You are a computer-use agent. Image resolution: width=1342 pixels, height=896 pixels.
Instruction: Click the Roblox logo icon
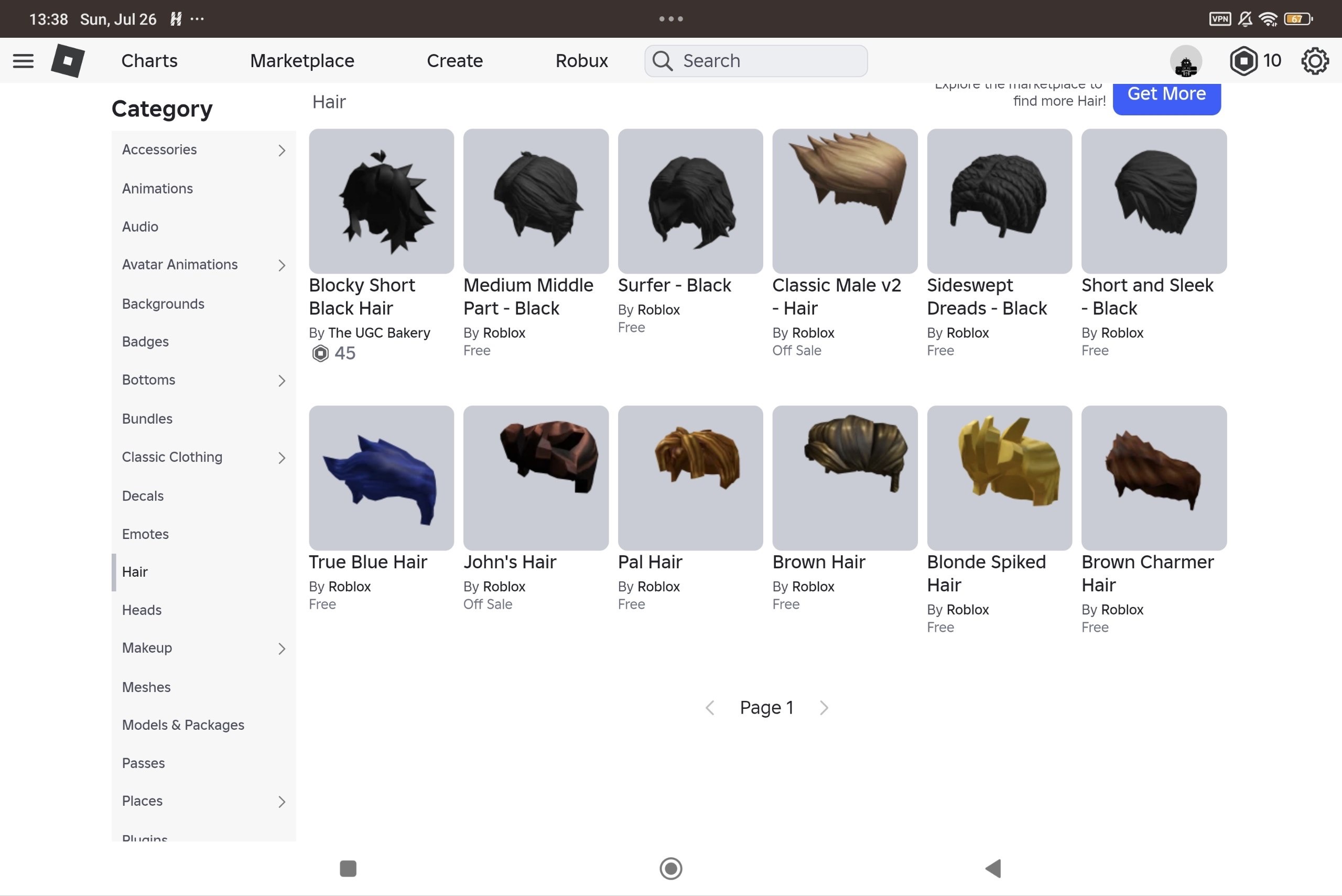68,61
